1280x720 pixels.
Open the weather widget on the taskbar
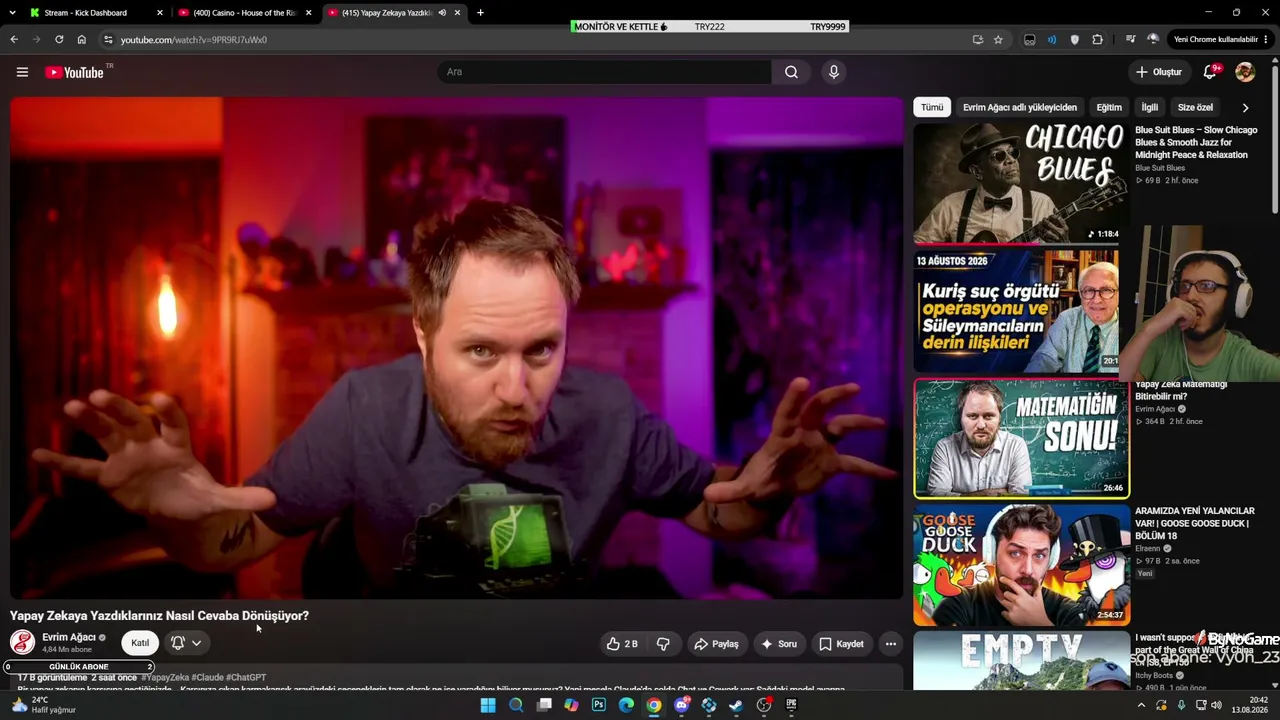(x=42, y=705)
